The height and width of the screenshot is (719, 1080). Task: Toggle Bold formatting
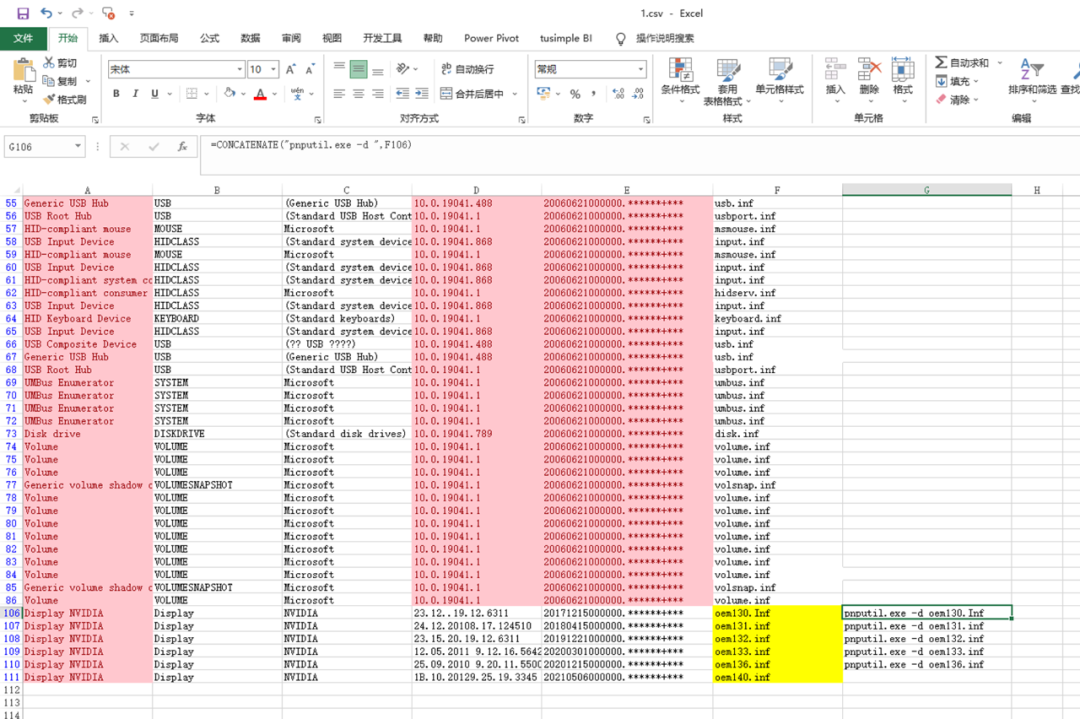click(x=116, y=94)
